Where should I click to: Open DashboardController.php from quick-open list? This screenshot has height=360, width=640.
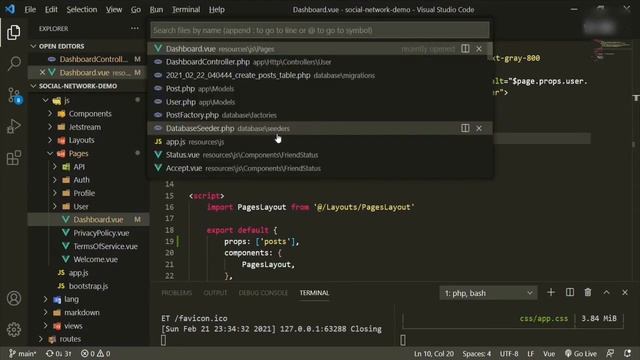coord(320,62)
